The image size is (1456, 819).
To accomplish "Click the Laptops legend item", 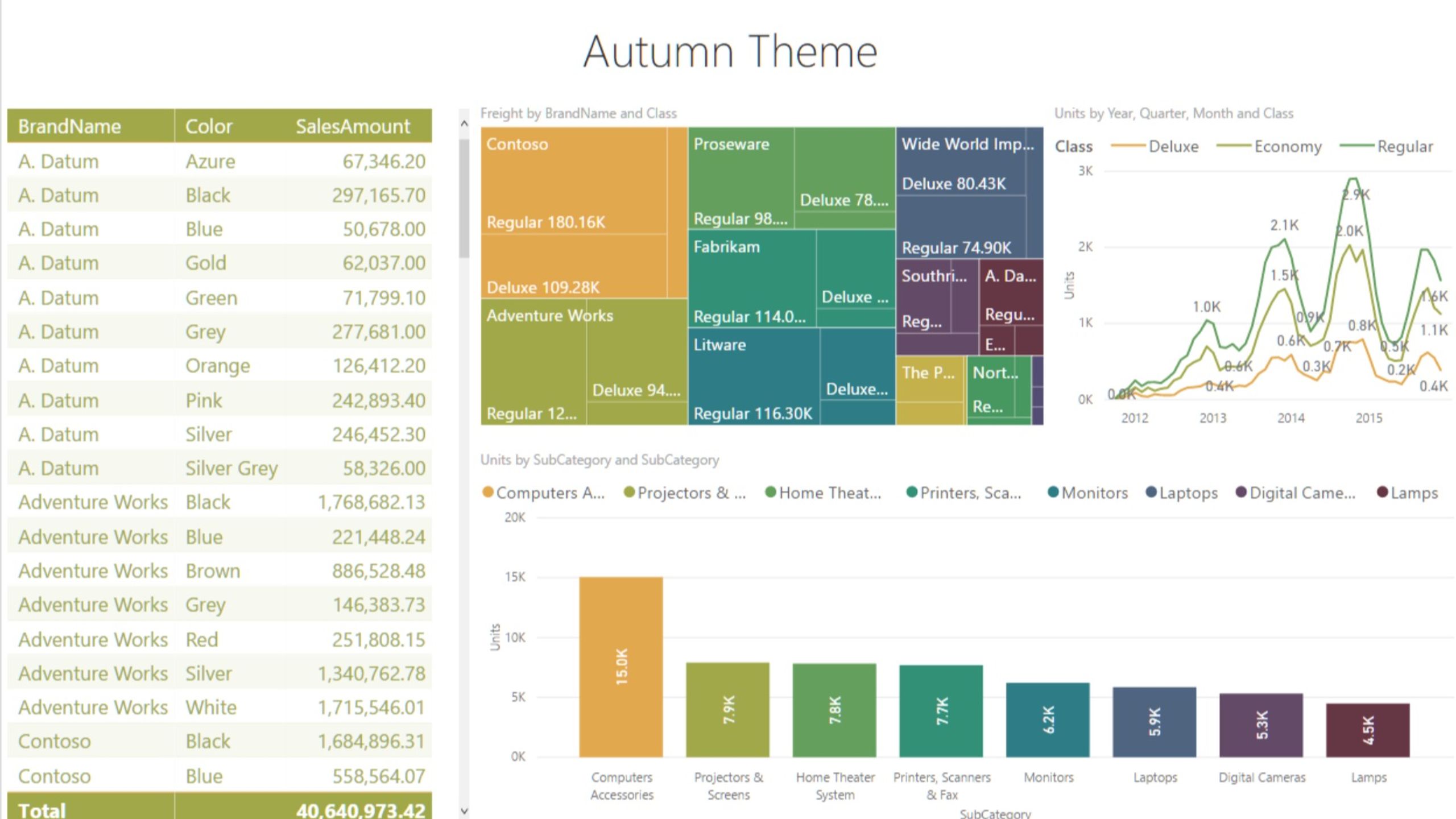I will [1181, 493].
